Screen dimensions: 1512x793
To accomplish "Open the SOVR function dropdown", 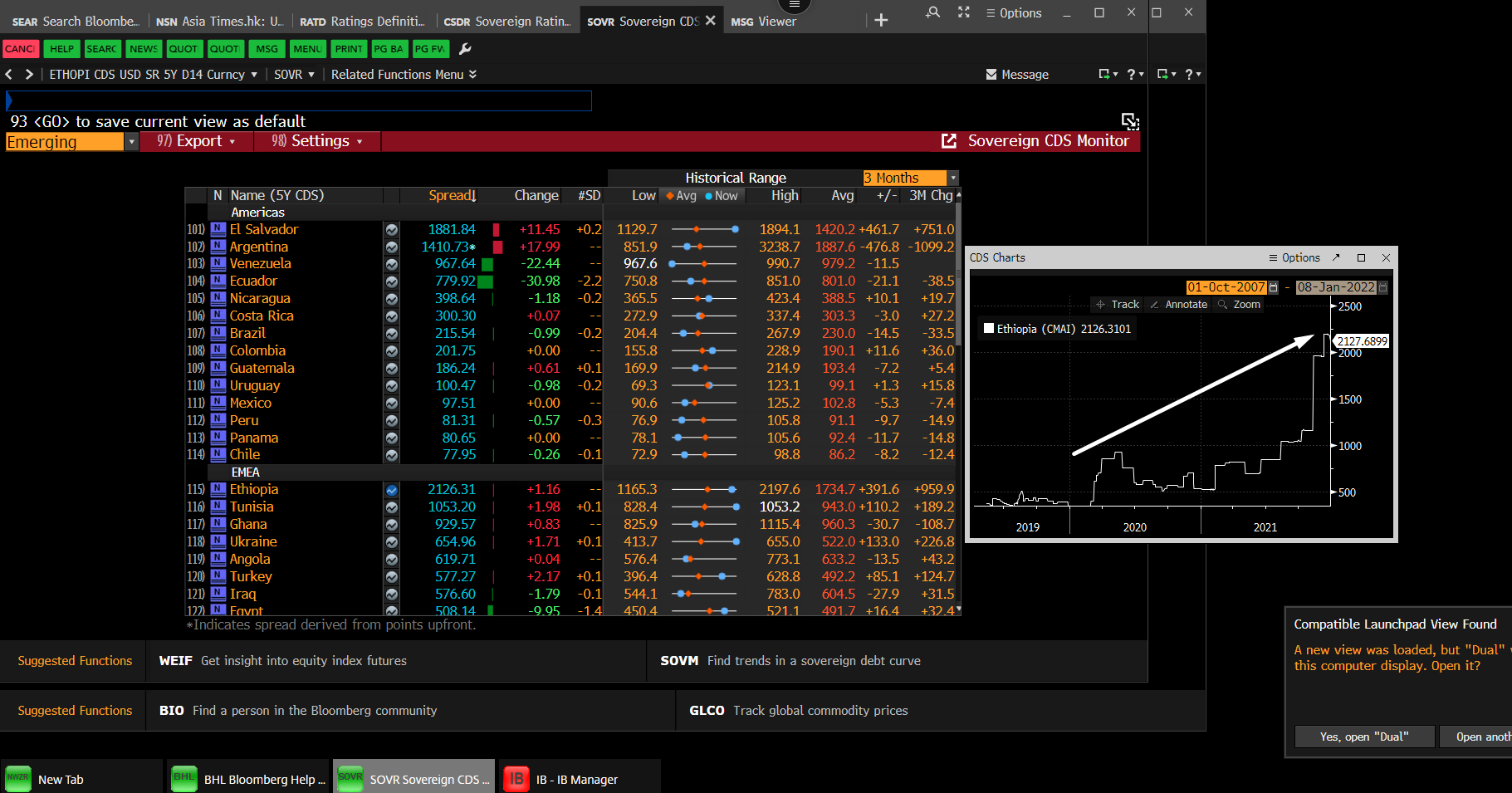I will [x=294, y=75].
